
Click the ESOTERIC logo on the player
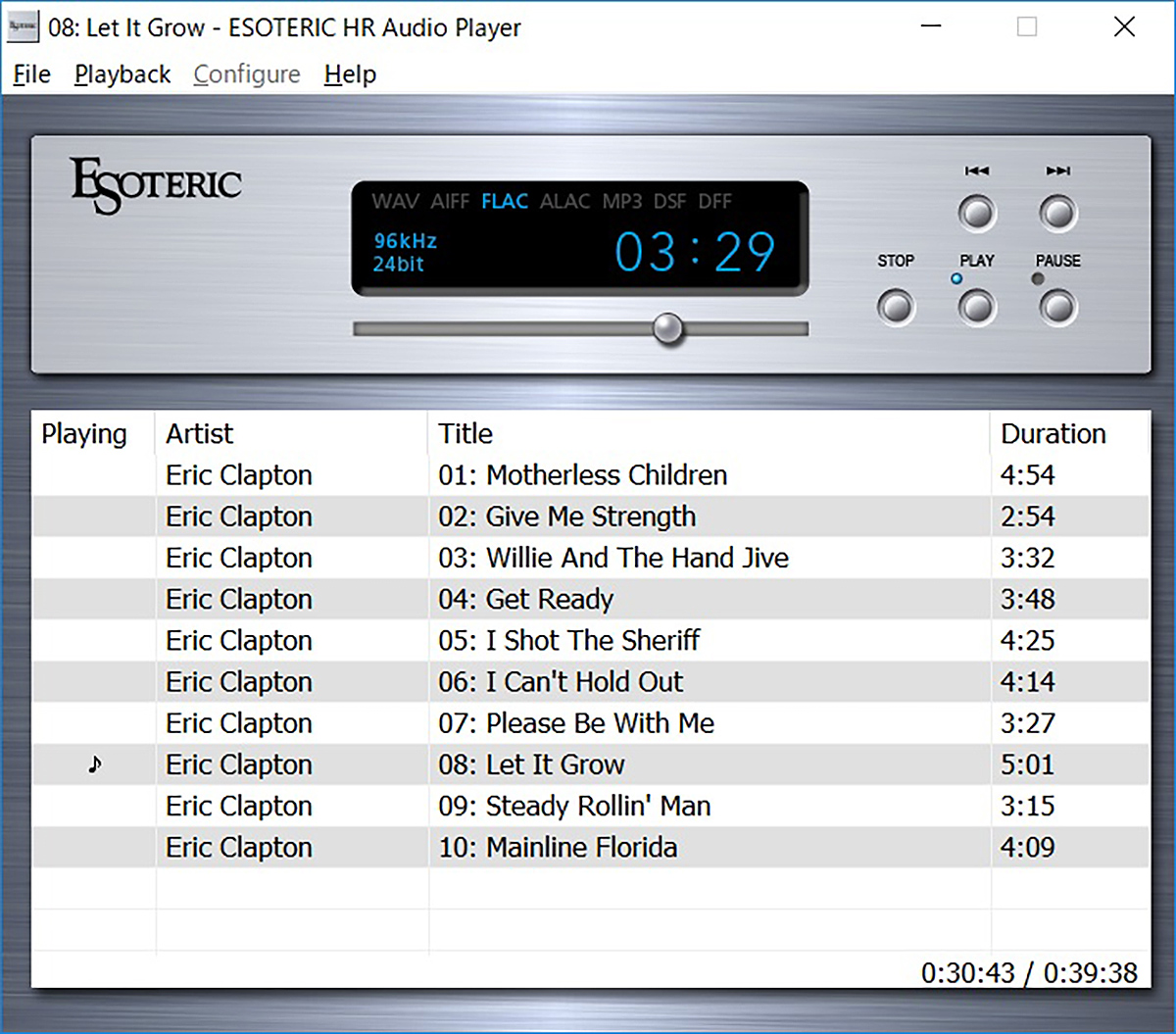tap(156, 184)
